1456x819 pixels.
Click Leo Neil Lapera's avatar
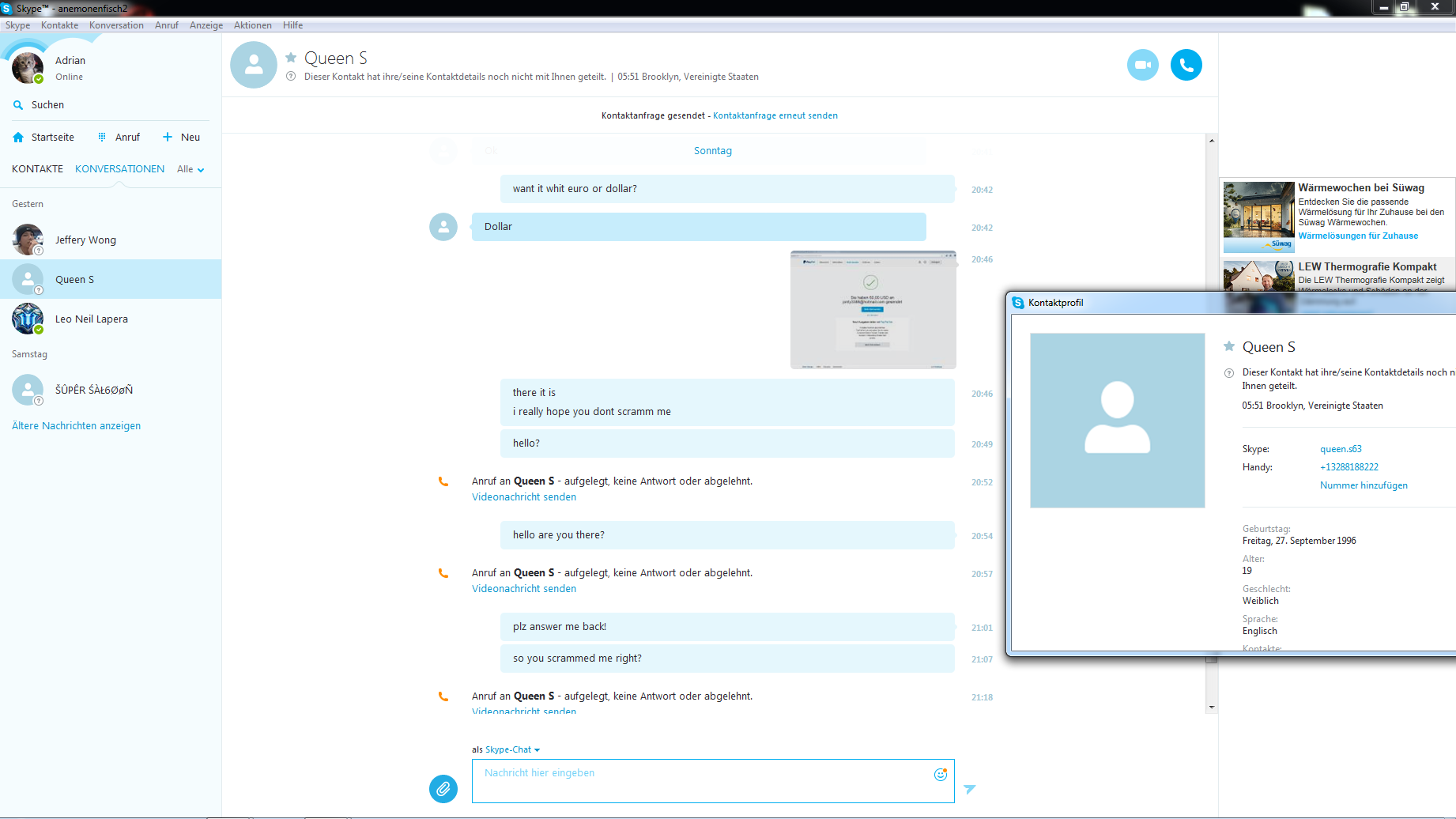click(x=28, y=319)
